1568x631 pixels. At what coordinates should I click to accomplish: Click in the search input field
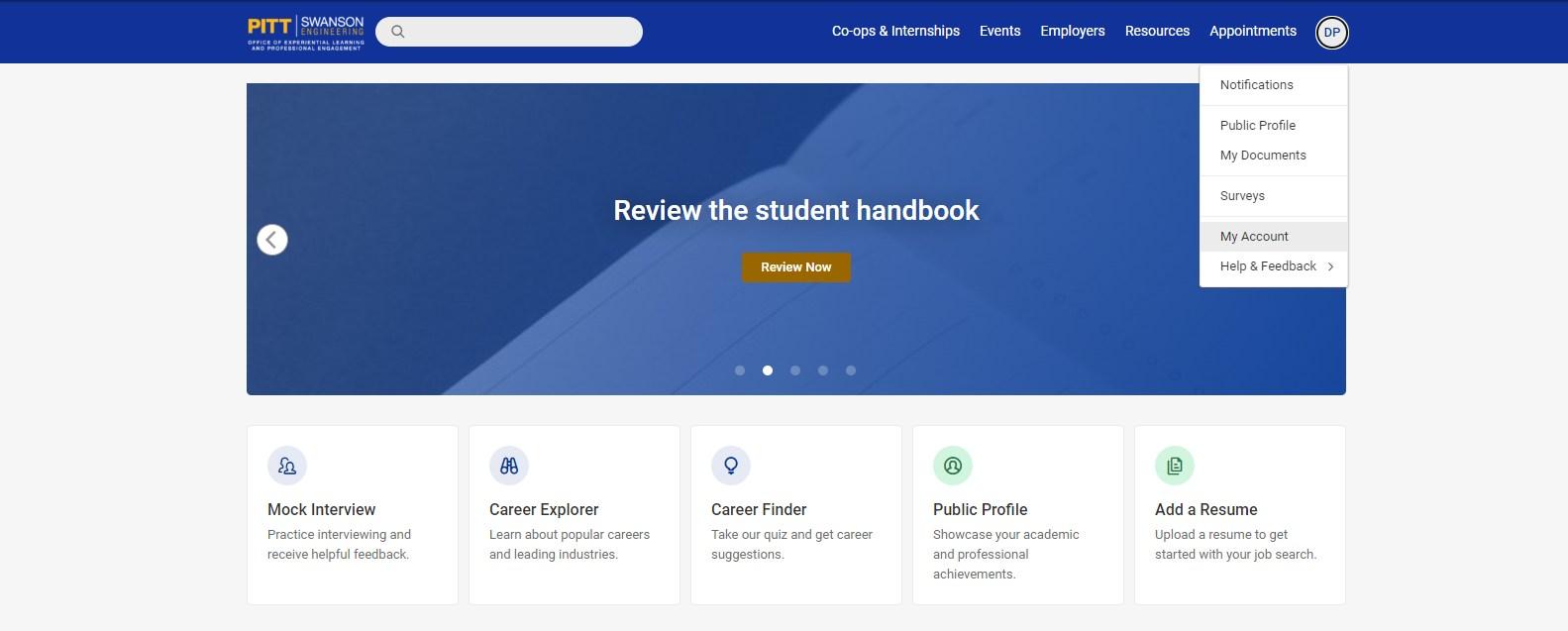[509, 32]
